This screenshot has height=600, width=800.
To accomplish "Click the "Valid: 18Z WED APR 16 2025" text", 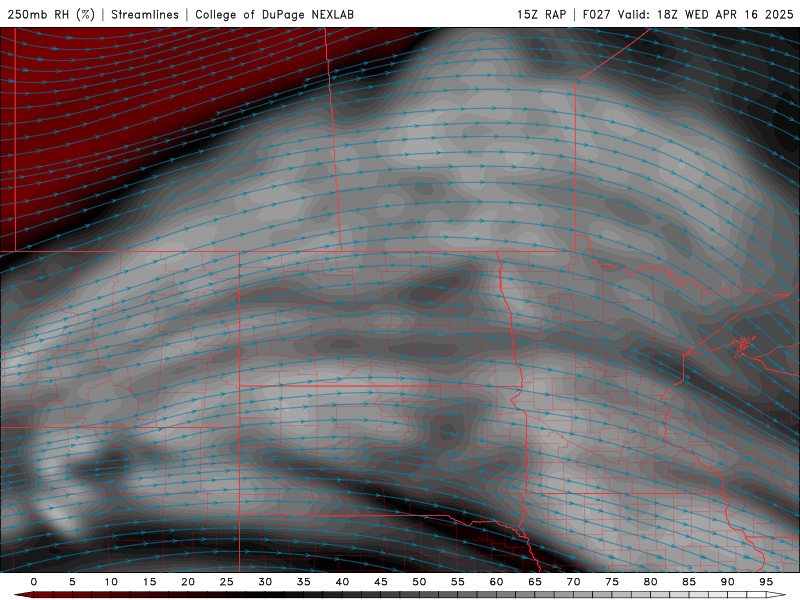I will tap(706, 14).
